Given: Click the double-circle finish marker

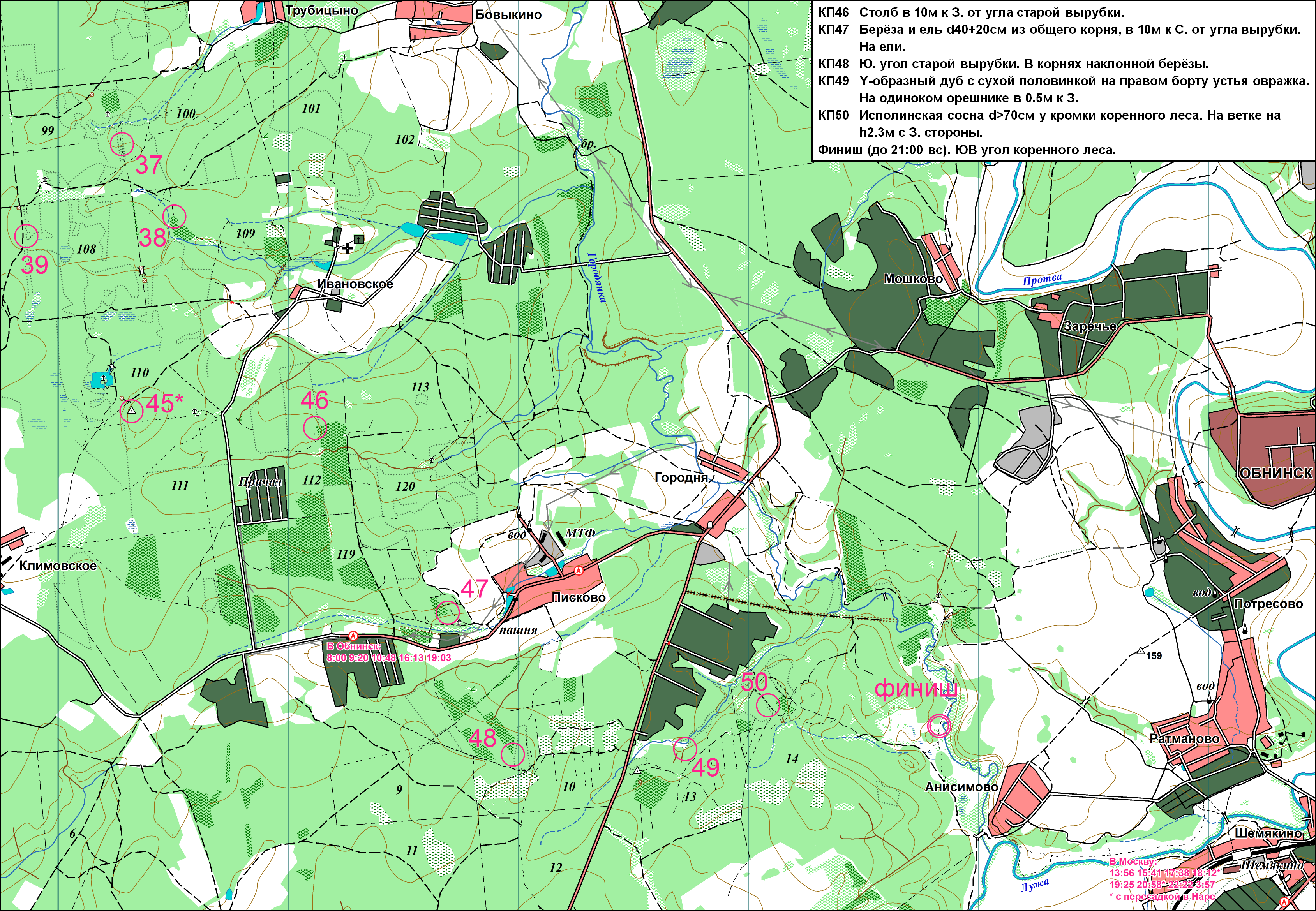Looking at the screenshot, I should (939, 726).
